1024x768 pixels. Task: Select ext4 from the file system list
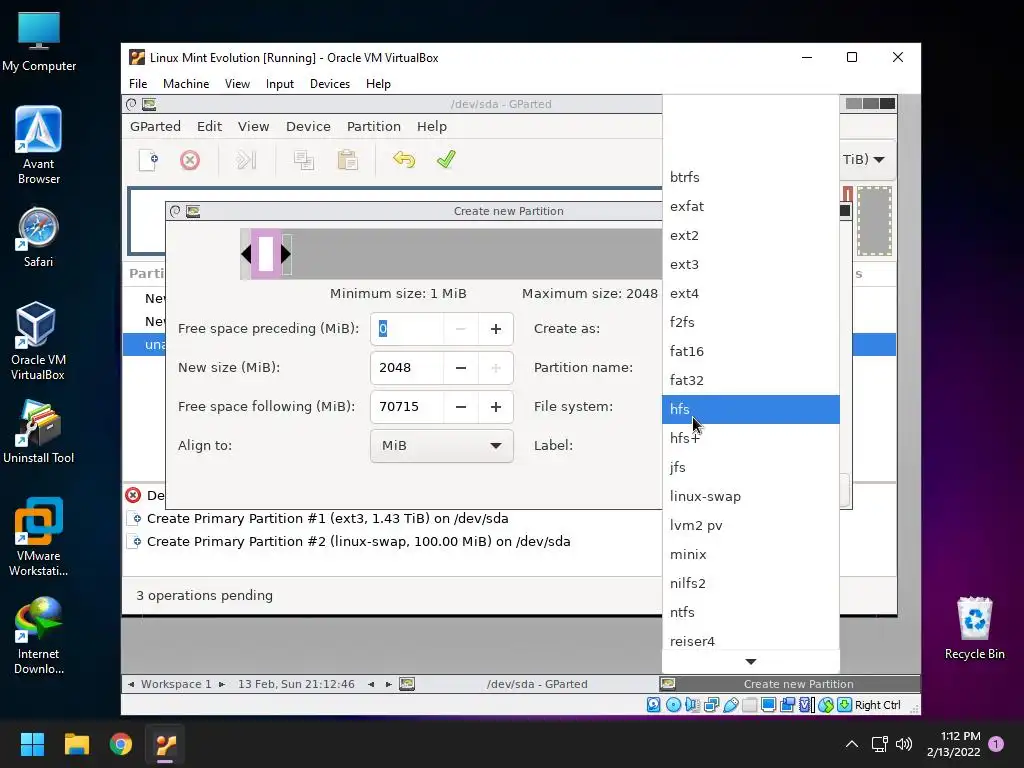point(750,293)
